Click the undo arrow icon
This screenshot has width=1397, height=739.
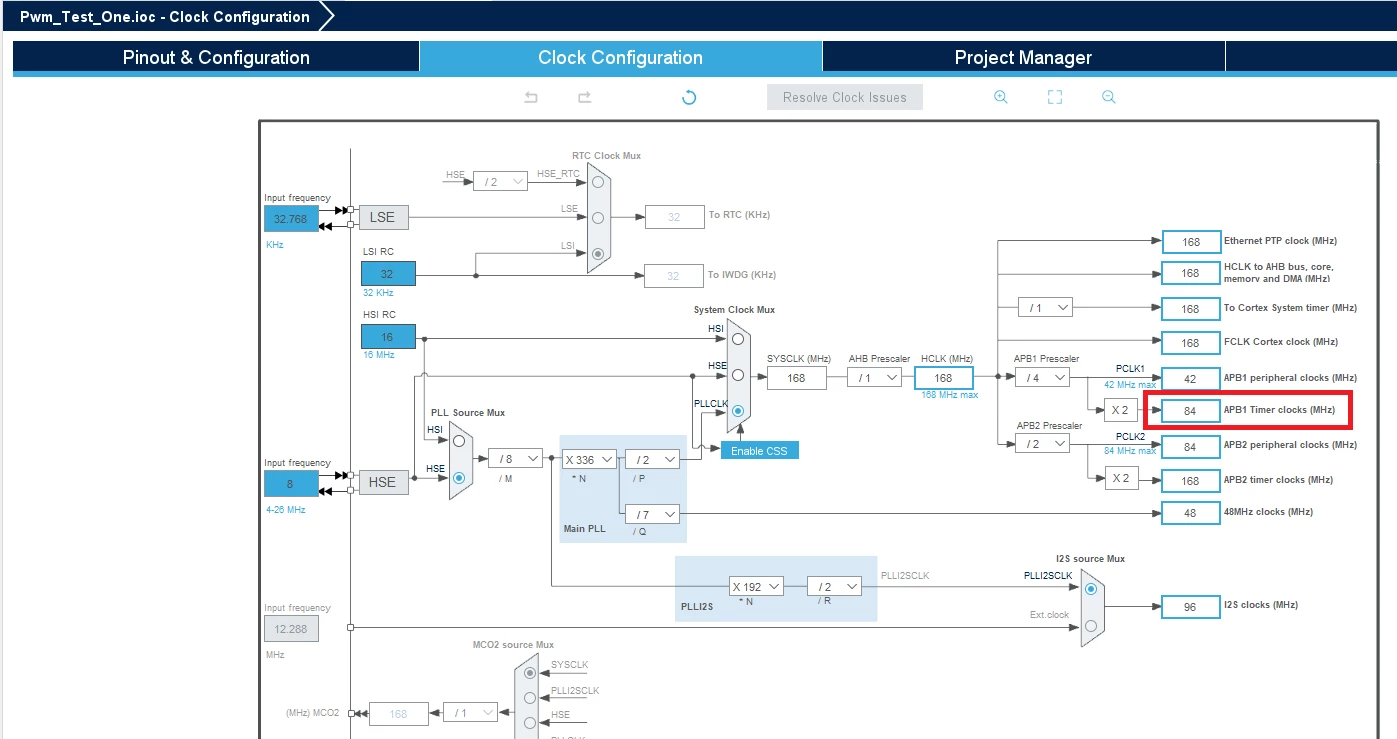531,97
